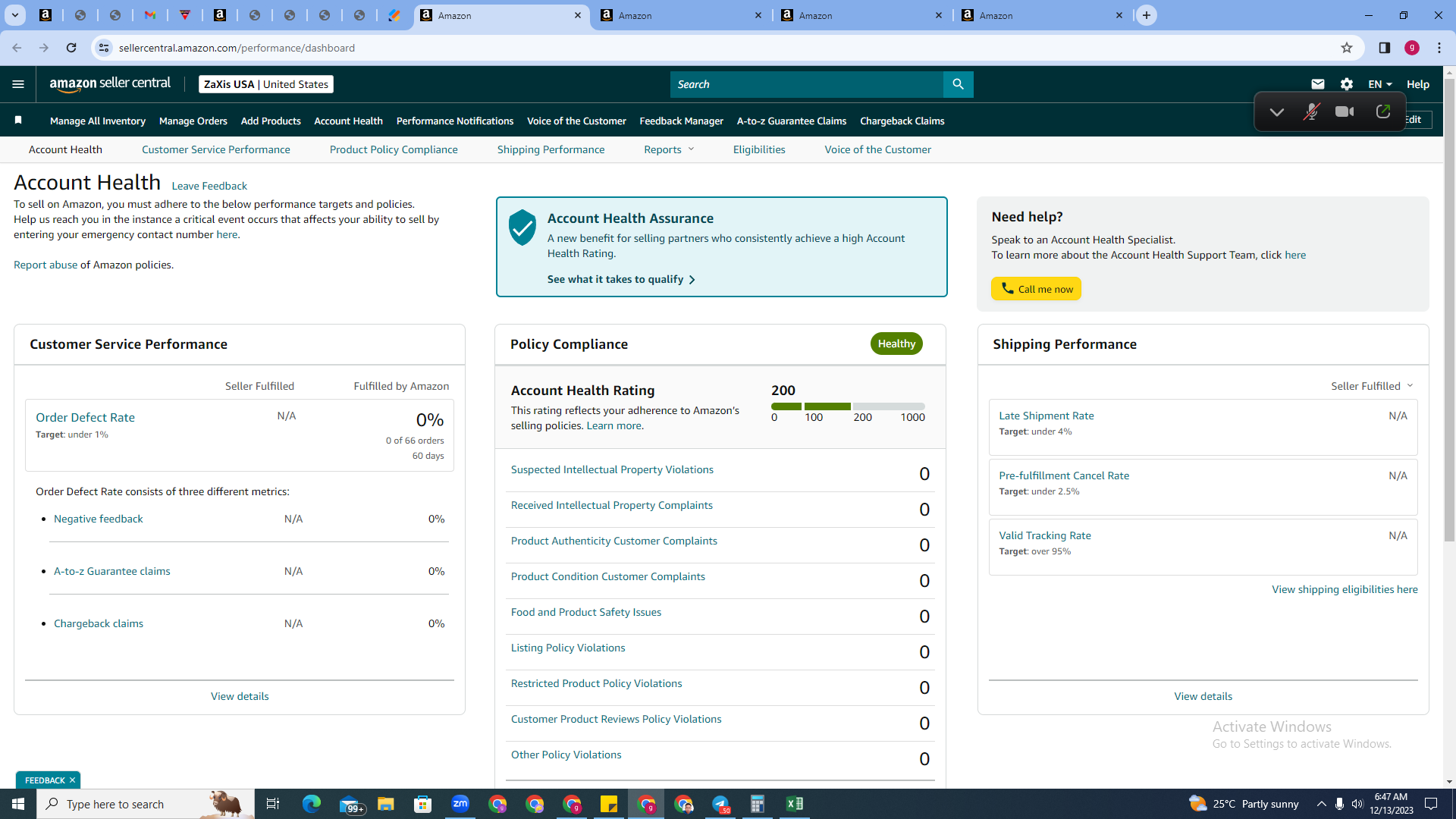Open the Leave Feedback link
The image size is (1456, 819).
click(209, 186)
